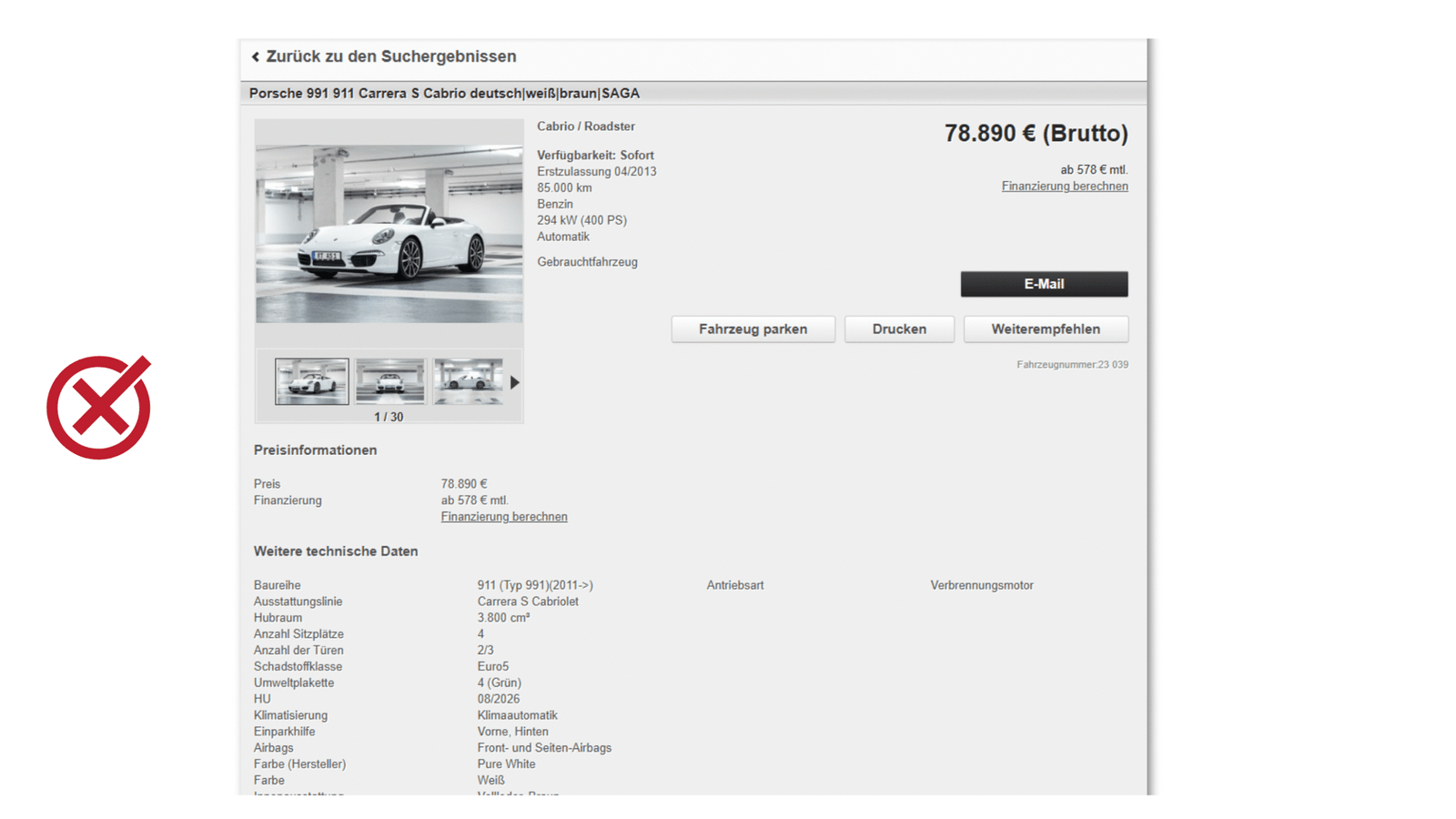
Task: Select Fahrzeug parken to save the vehicle
Action: point(753,329)
